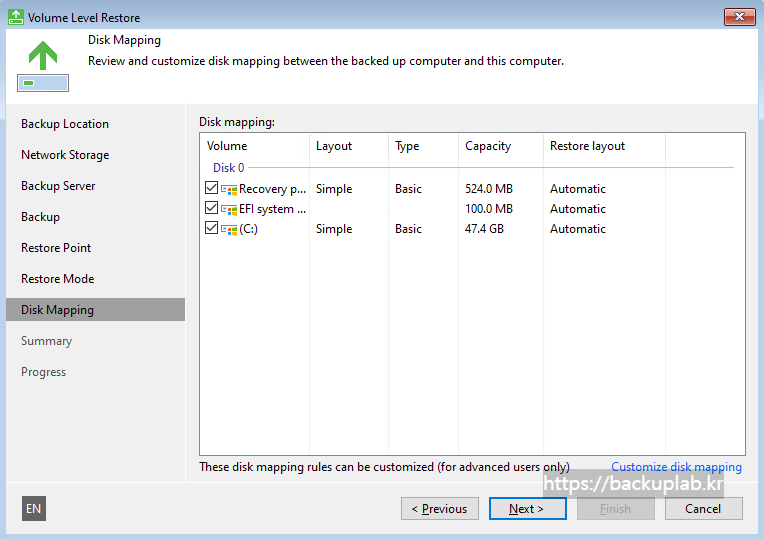Go to the Network Storage step

point(65,155)
